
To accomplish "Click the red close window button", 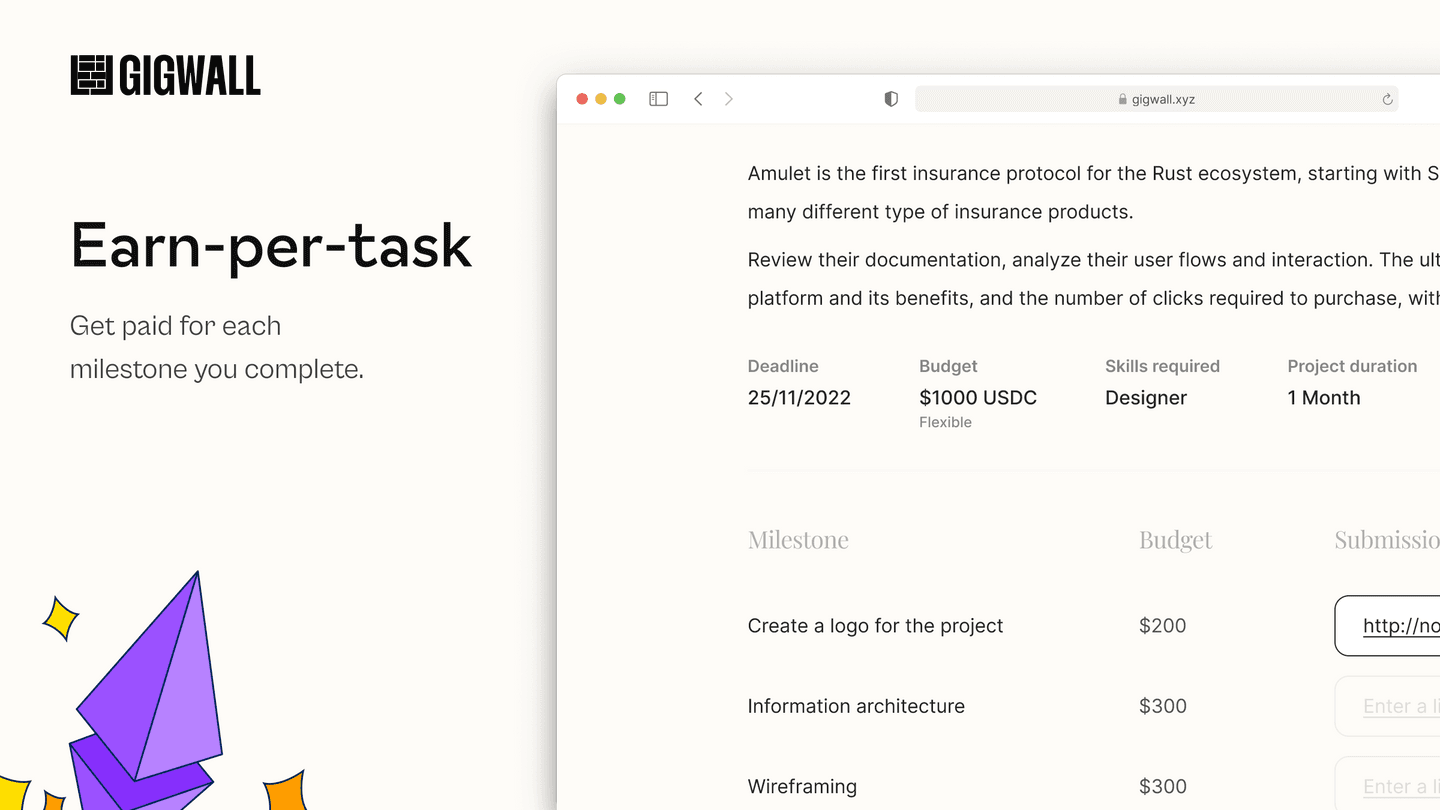I will coord(582,99).
